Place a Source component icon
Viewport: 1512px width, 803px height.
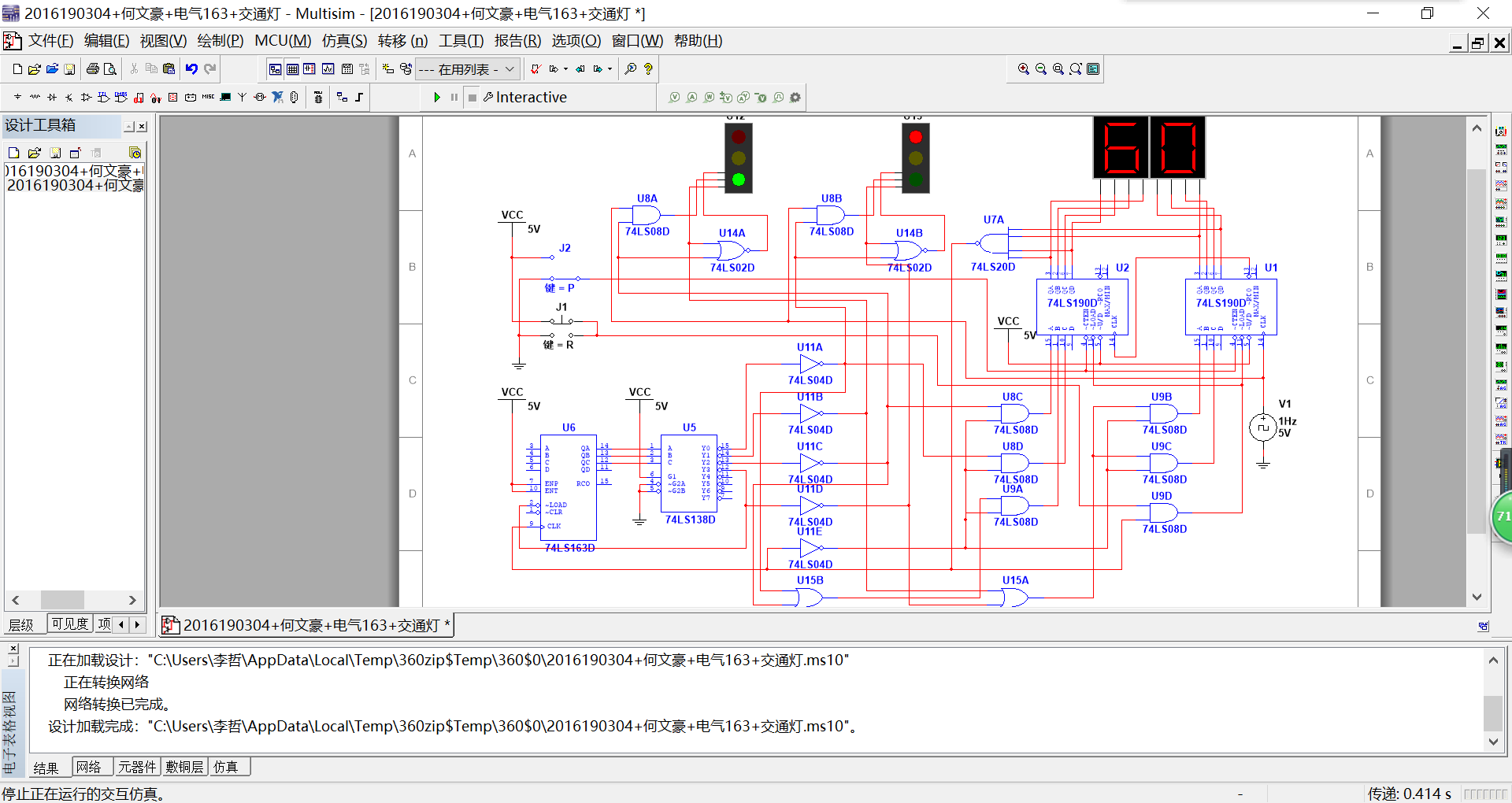point(17,98)
